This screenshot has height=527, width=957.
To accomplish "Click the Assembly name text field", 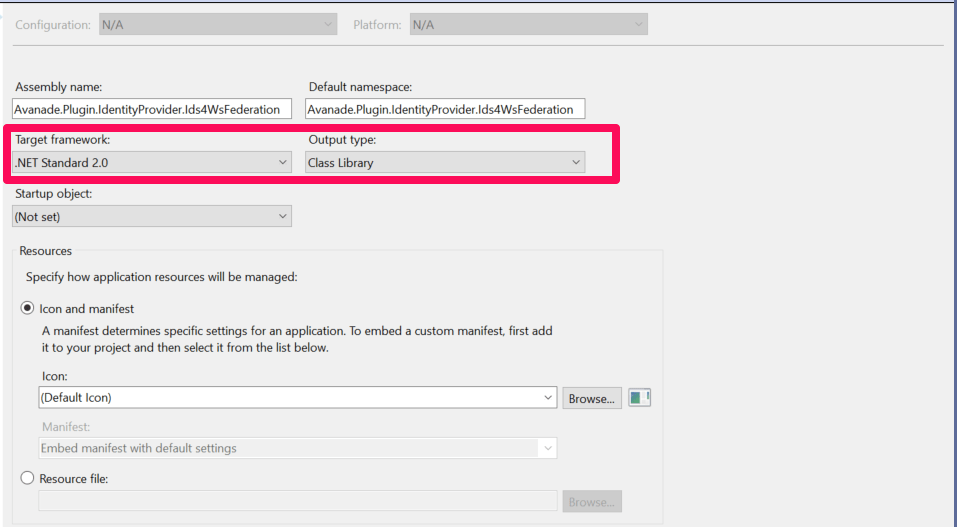I will [x=152, y=109].
